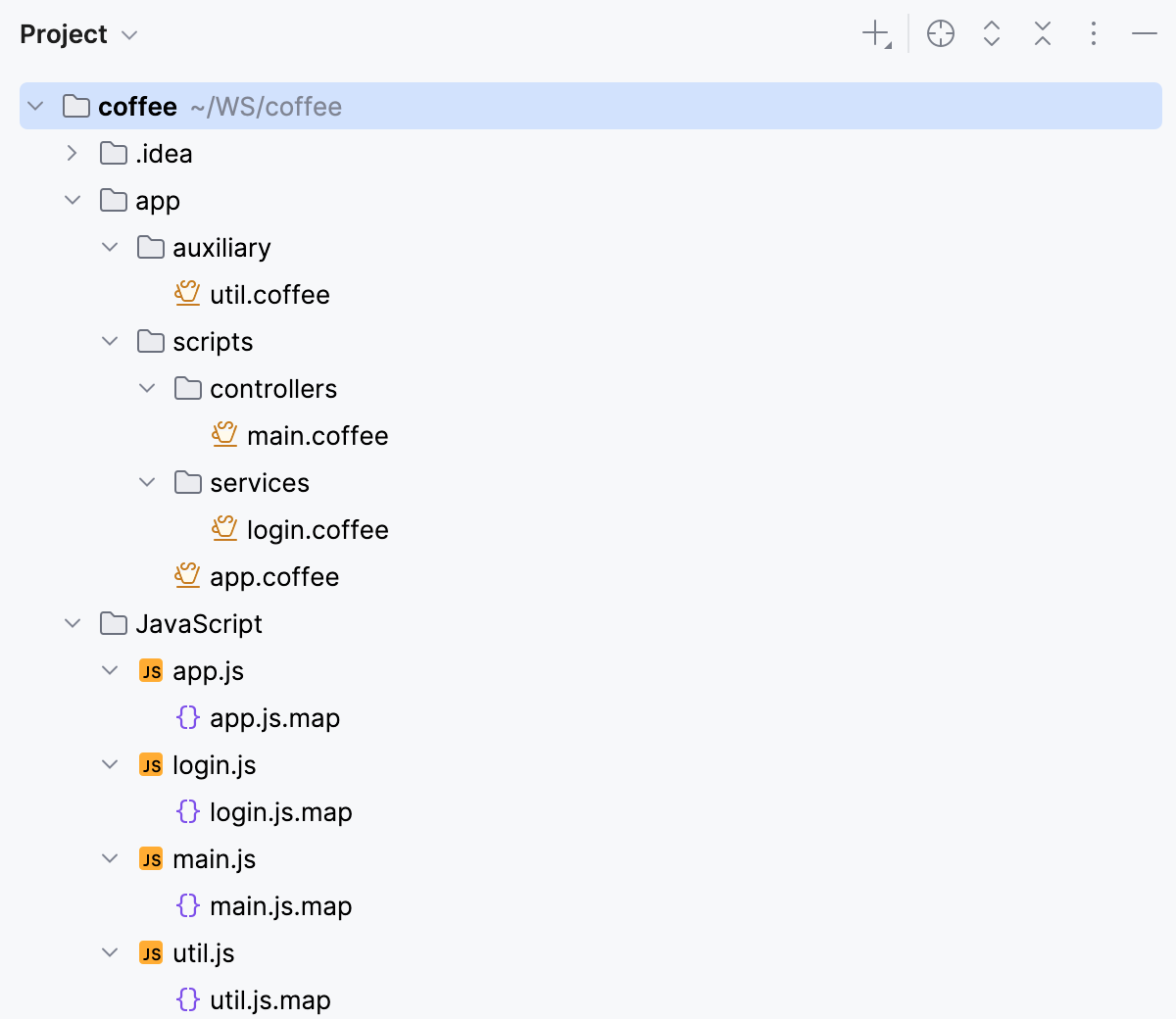
Task: Collapse the login.js node
Action: point(110,764)
